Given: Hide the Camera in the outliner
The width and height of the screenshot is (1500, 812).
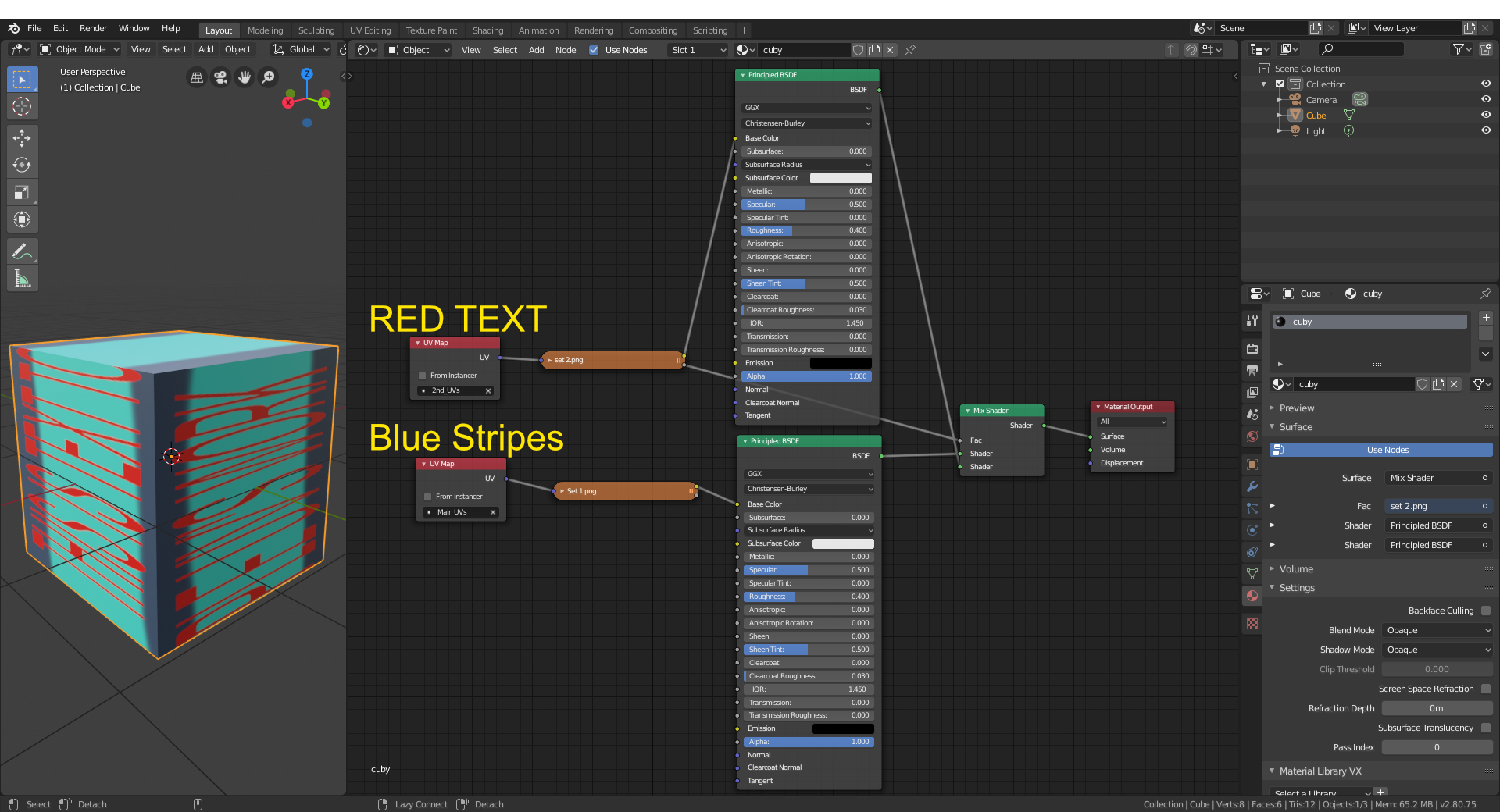Looking at the screenshot, I should point(1486,99).
